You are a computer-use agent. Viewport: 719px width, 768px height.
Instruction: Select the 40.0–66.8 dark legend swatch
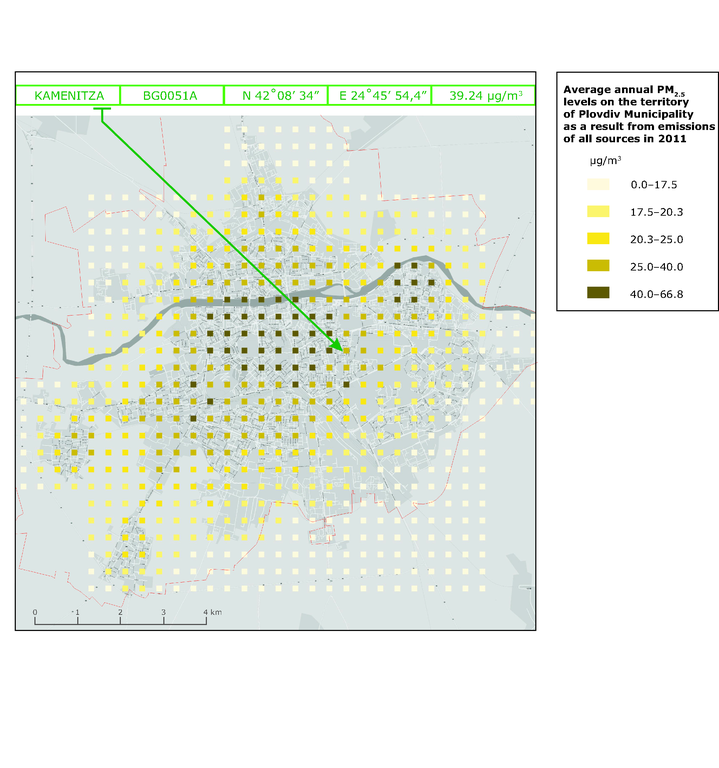click(598, 292)
